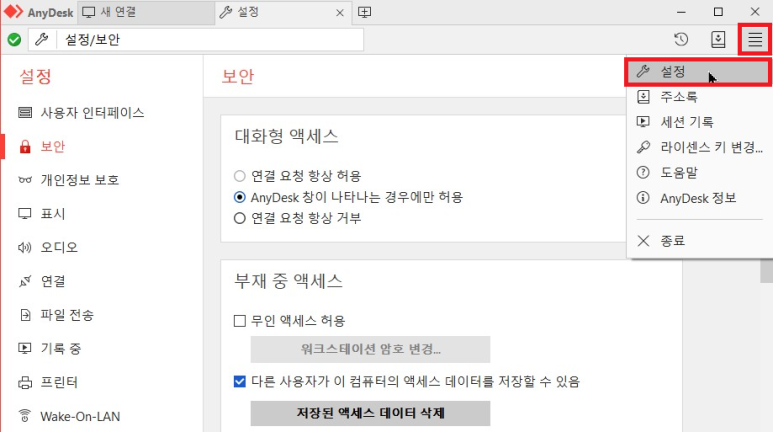This screenshot has width=773, height=432.
Task: Click the printer icon beside 프린터
Action: click(25, 382)
